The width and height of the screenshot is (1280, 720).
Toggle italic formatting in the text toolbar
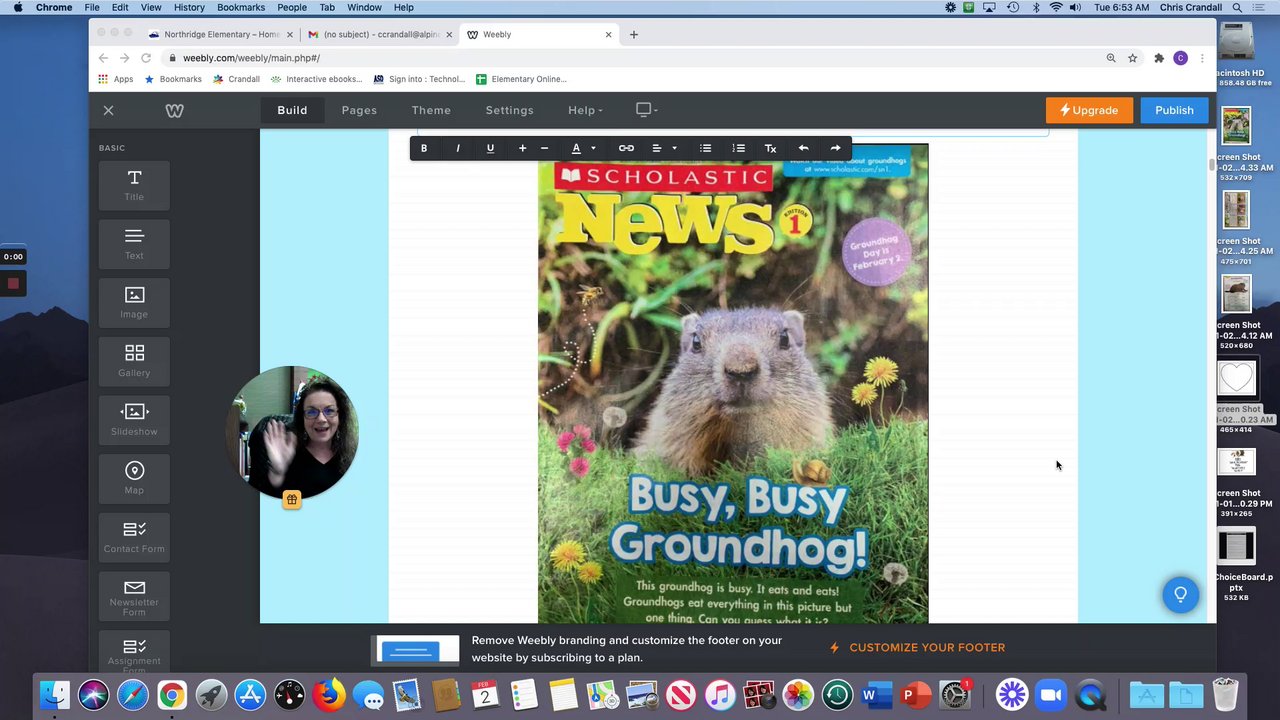pyautogui.click(x=458, y=148)
